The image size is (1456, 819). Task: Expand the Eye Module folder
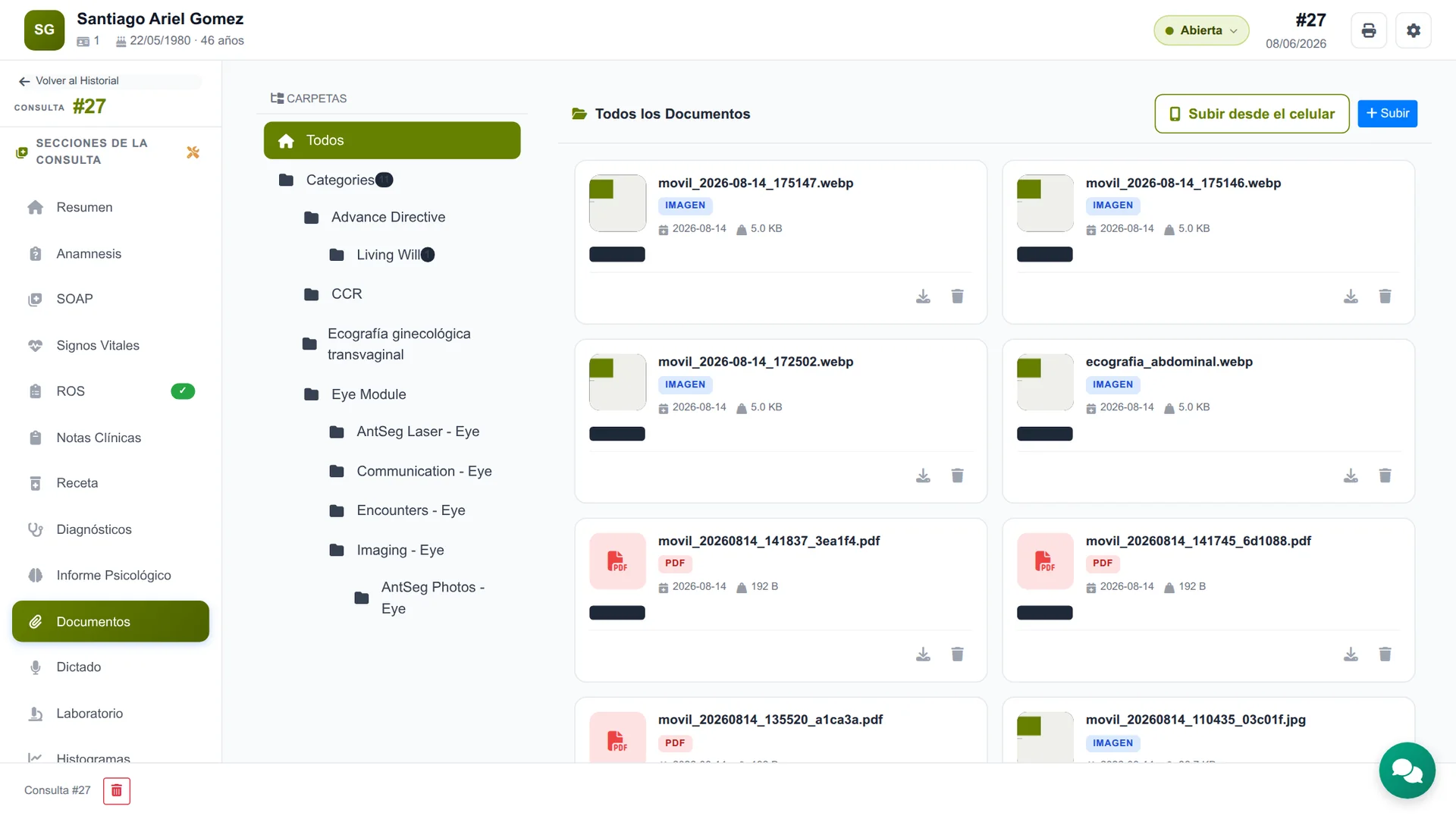coord(355,394)
